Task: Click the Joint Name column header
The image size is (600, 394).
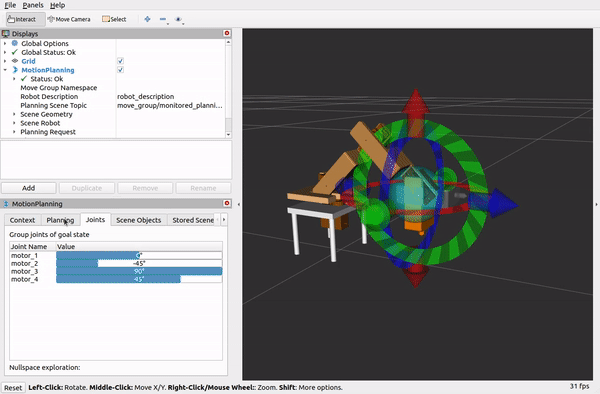Action: tap(33, 246)
